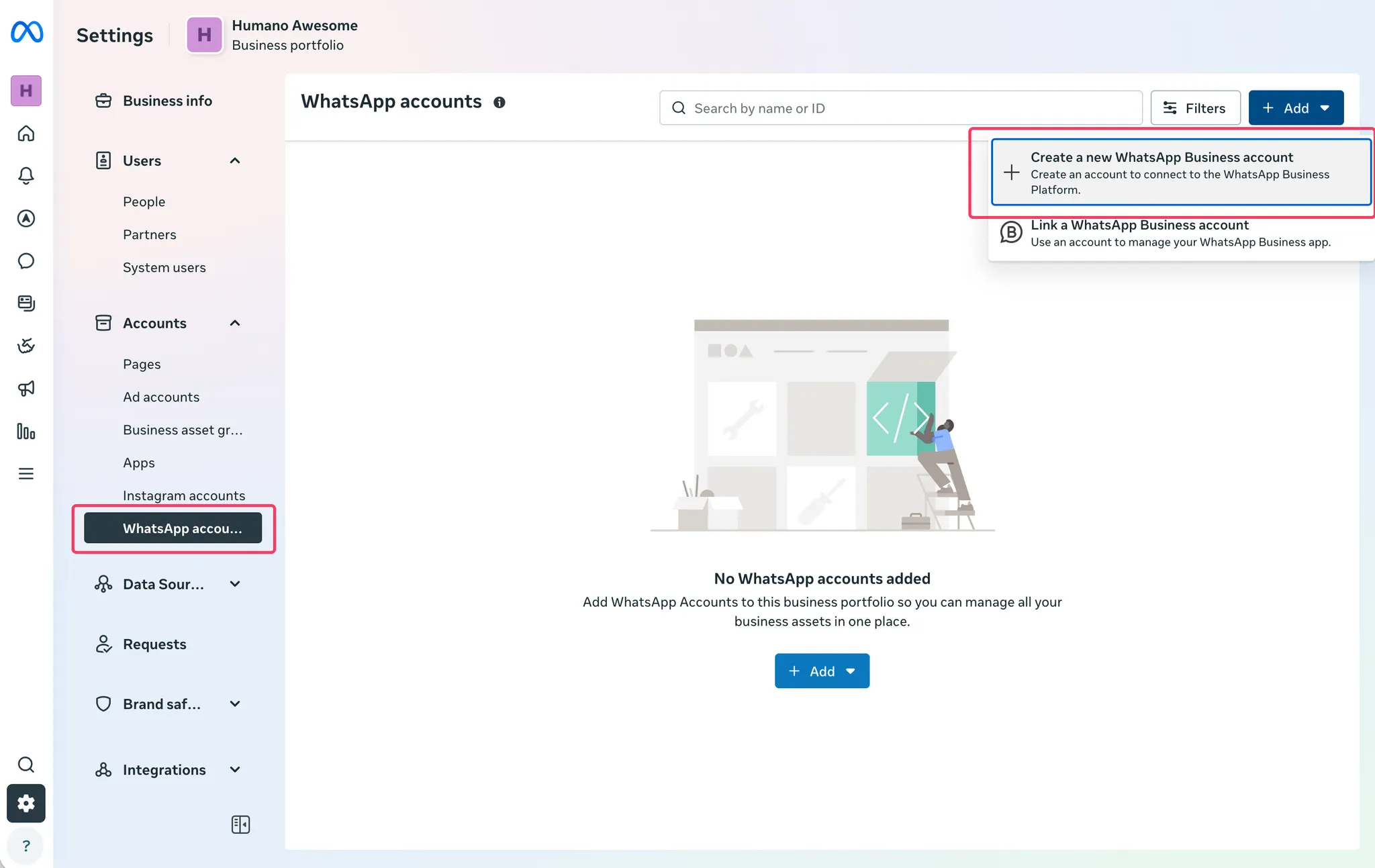The image size is (1375, 868).
Task: Expand the Data Sources section
Action: point(235,584)
